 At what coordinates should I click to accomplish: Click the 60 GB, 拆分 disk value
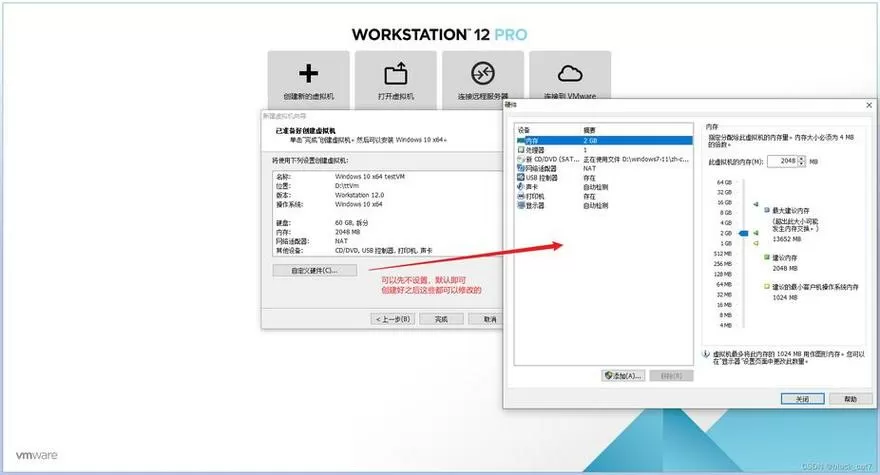[x=352, y=223]
